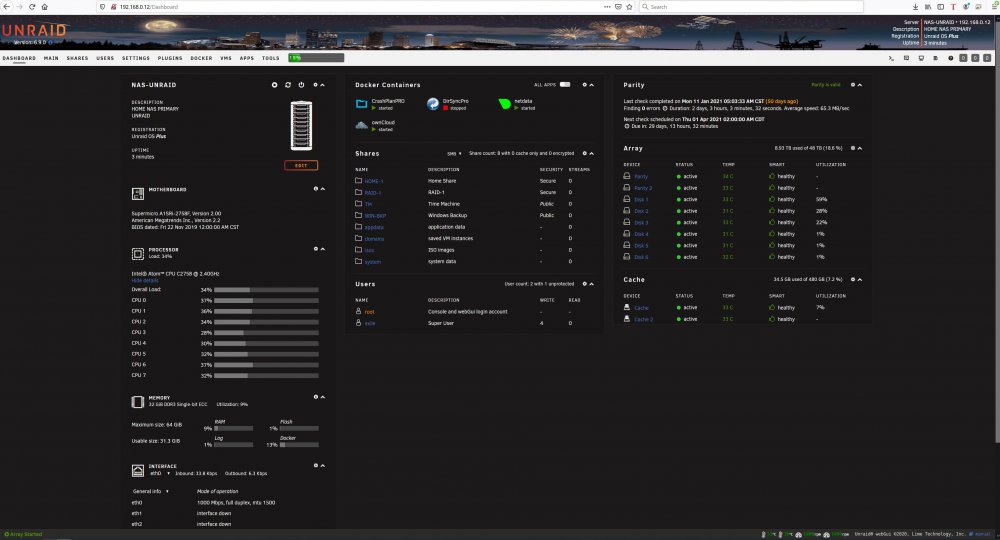Open the PLUGINS menu tab

(170, 58)
